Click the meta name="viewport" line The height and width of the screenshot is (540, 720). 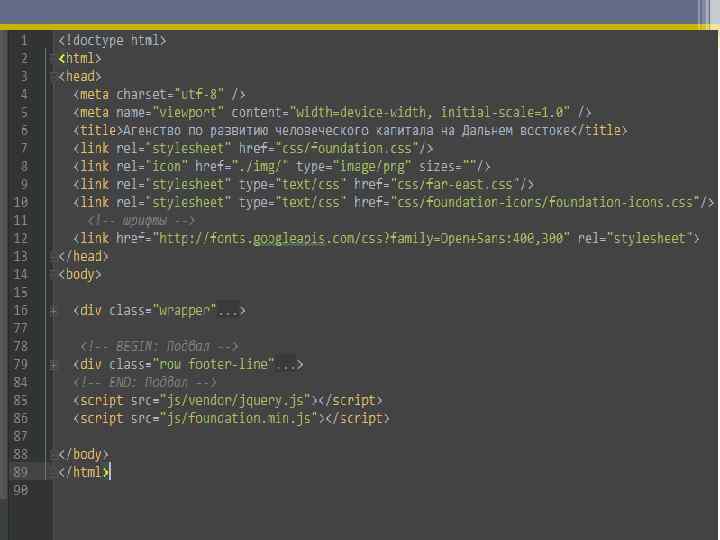332,112
